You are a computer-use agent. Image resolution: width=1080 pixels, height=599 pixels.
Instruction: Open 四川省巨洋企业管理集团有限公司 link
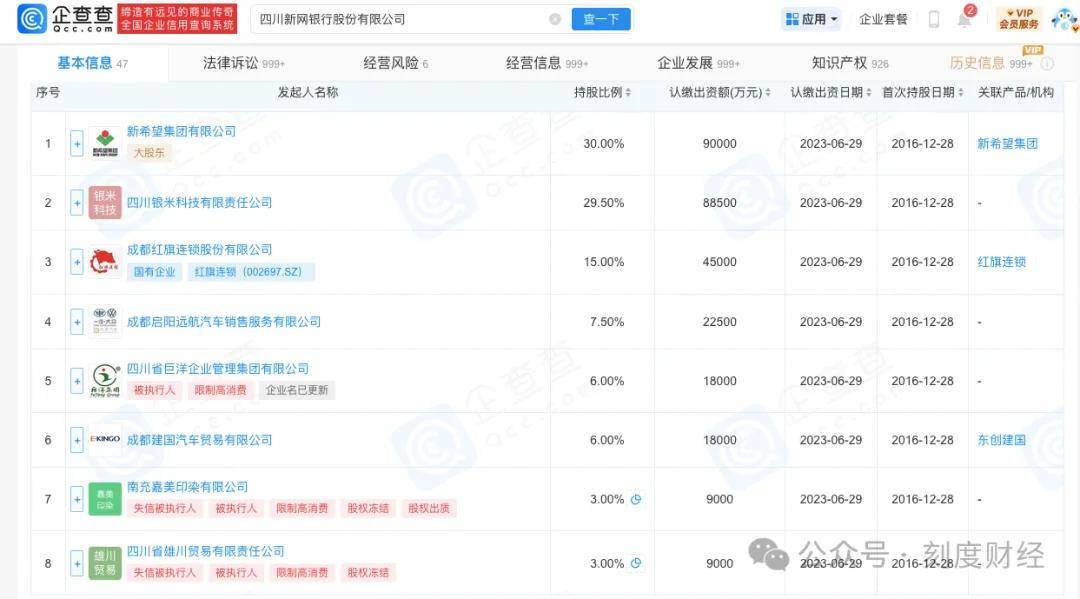[x=218, y=368]
